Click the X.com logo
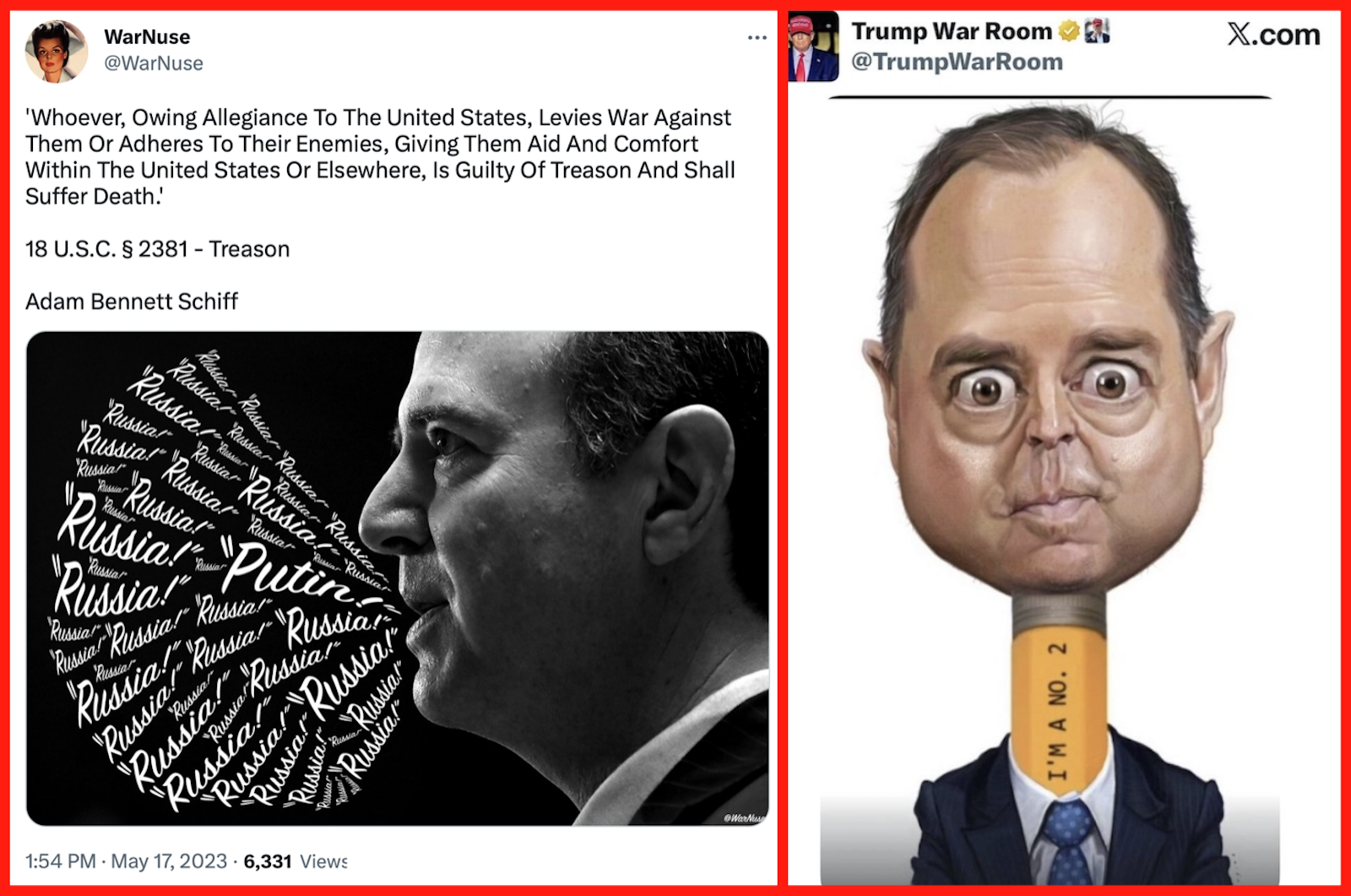The image size is (1351, 896). click(1273, 34)
